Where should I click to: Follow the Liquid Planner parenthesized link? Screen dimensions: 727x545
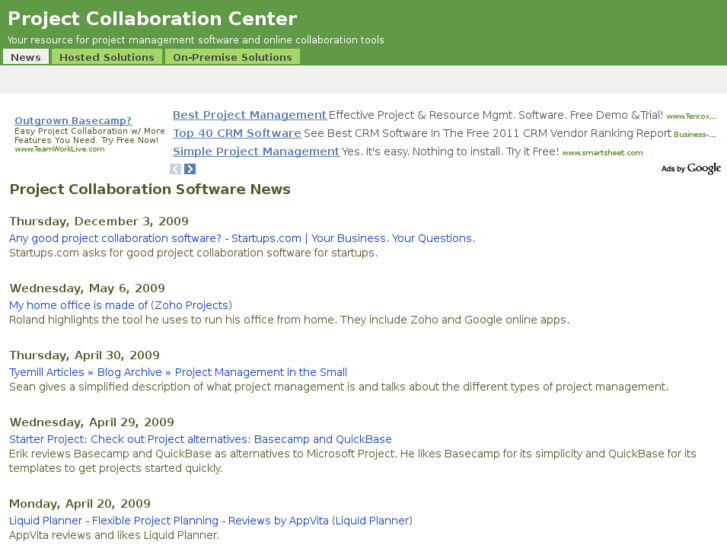coord(372,520)
